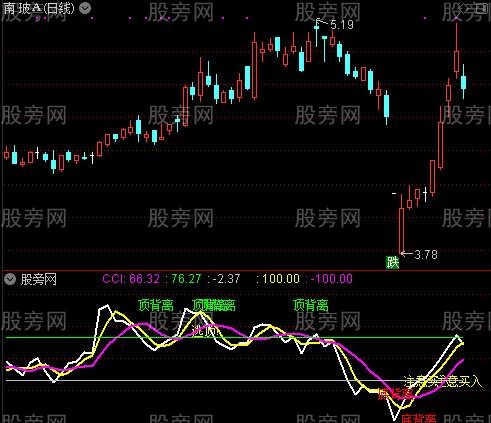This screenshot has width=491, height=423.
Task: Click the green 跌 marker below the low candle
Action: [x=393, y=263]
